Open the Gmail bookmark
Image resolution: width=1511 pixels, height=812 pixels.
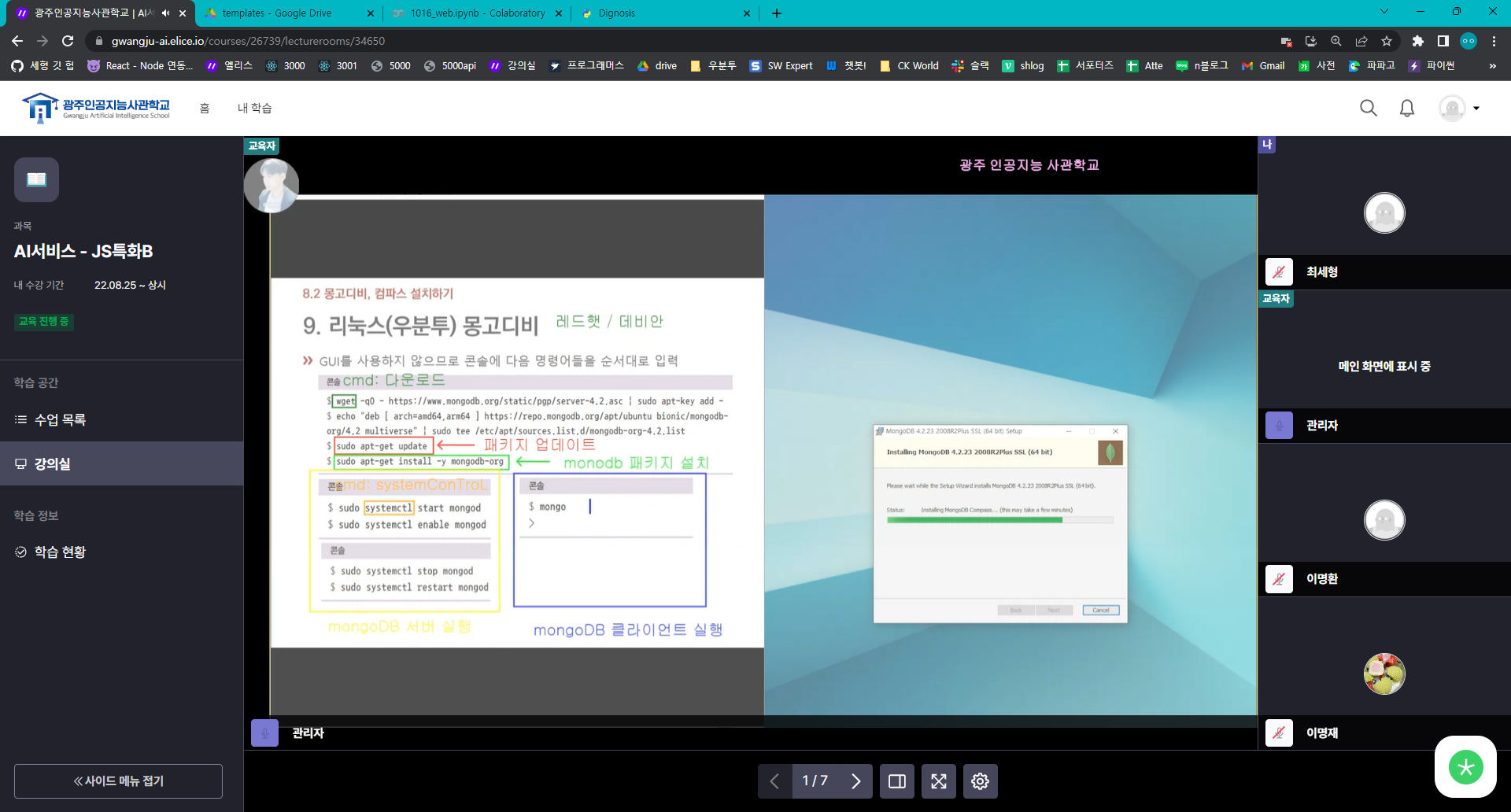pyautogui.click(x=1263, y=66)
